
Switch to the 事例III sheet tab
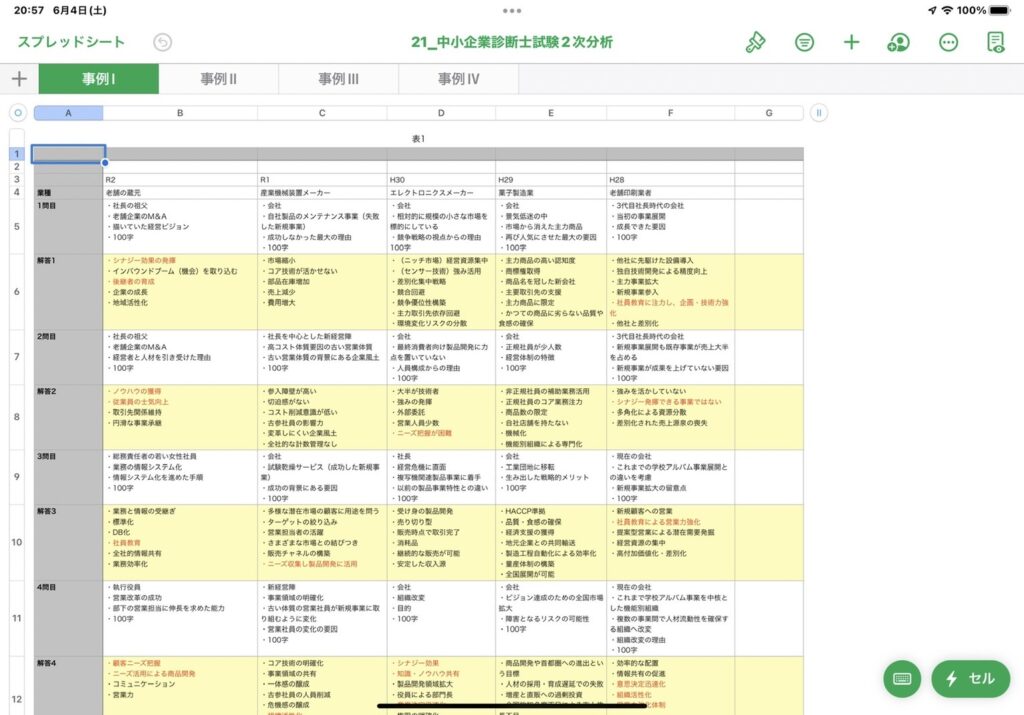[x=338, y=79]
